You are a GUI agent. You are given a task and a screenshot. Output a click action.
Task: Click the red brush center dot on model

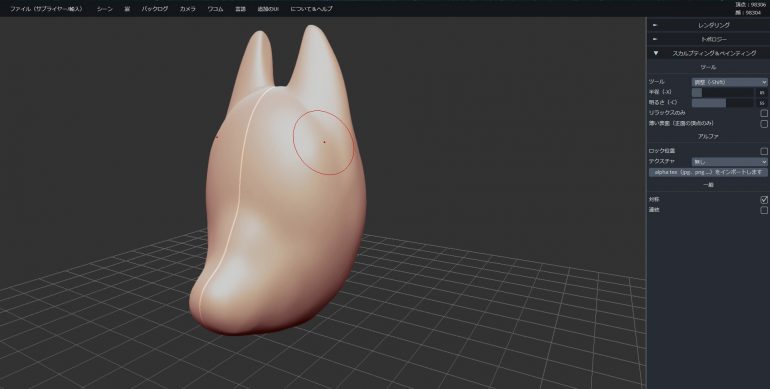pos(324,142)
